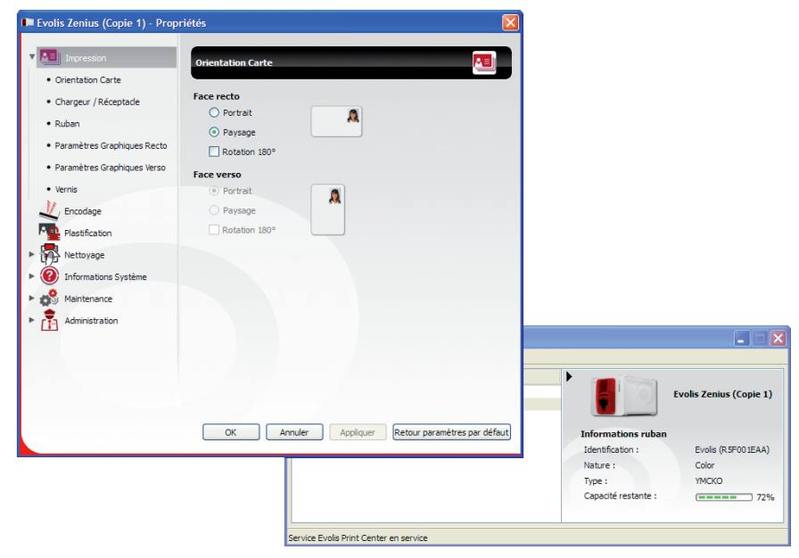Click the Informations ruban heading

click(x=623, y=434)
